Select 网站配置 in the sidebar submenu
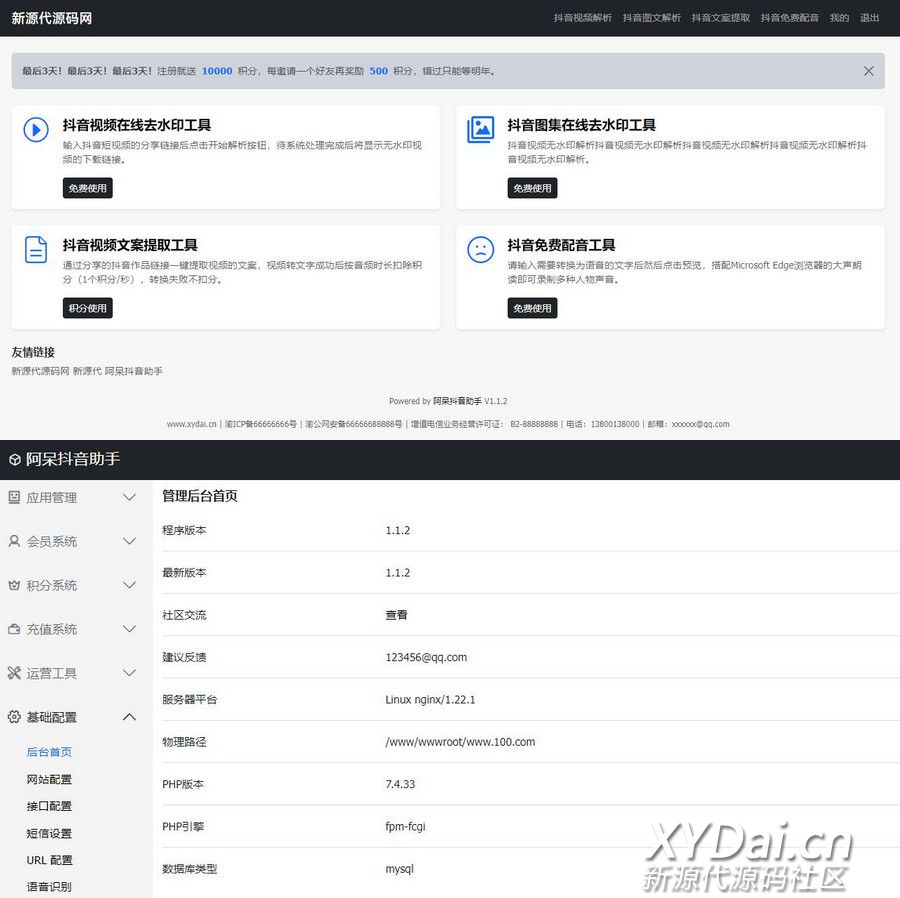 pyautogui.click(x=49, y=779)
